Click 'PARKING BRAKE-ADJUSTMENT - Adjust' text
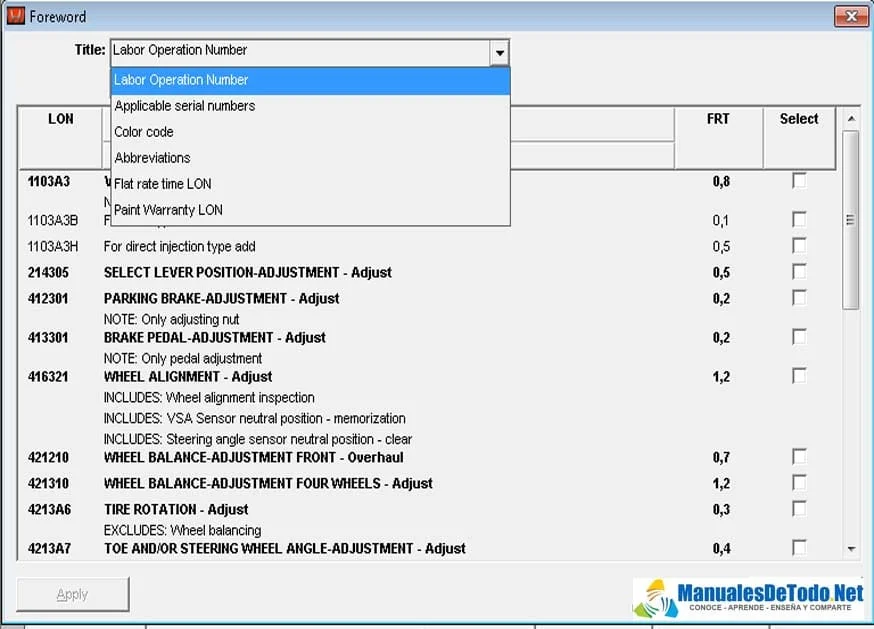 click(221, 299)
